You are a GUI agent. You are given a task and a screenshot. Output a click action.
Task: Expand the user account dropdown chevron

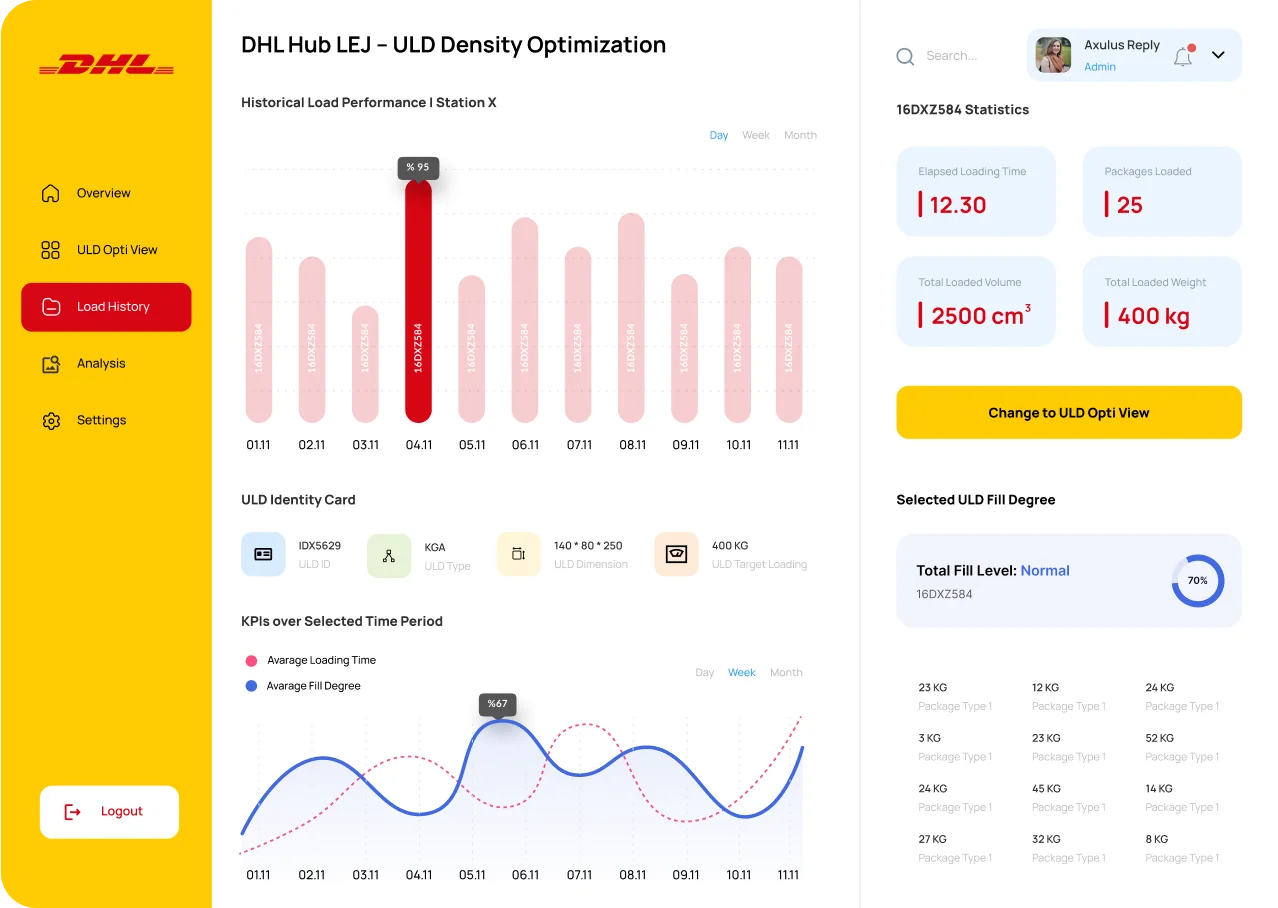click(1218, 55)
